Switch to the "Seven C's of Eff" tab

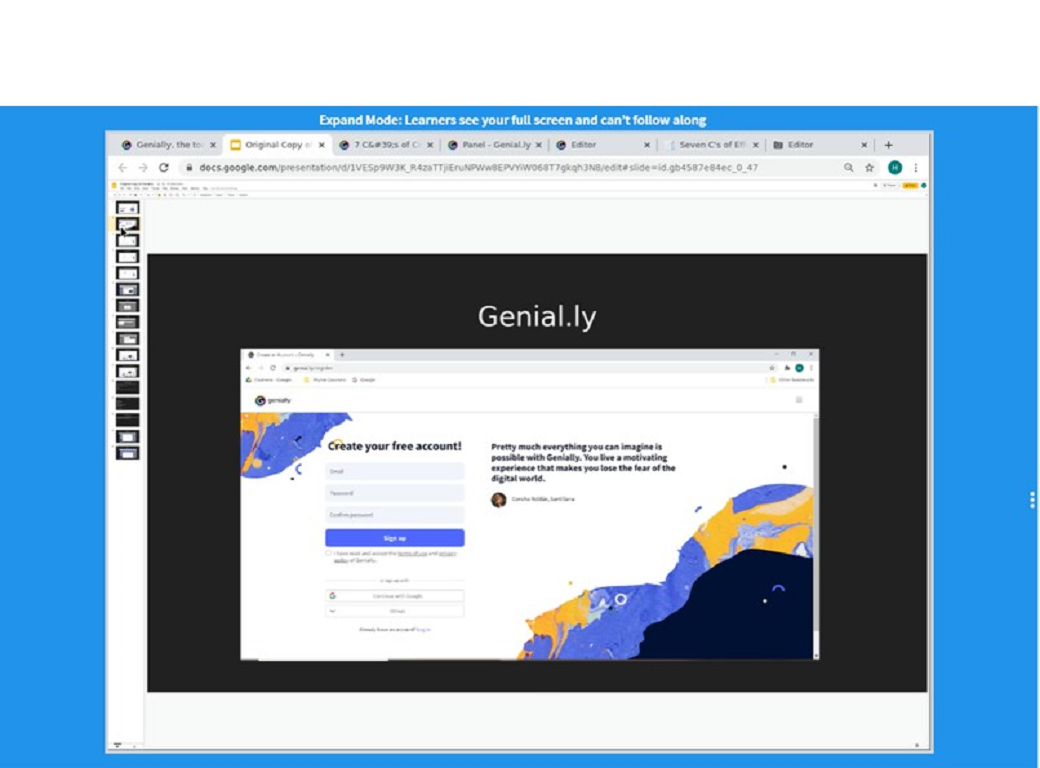point(711,145)
